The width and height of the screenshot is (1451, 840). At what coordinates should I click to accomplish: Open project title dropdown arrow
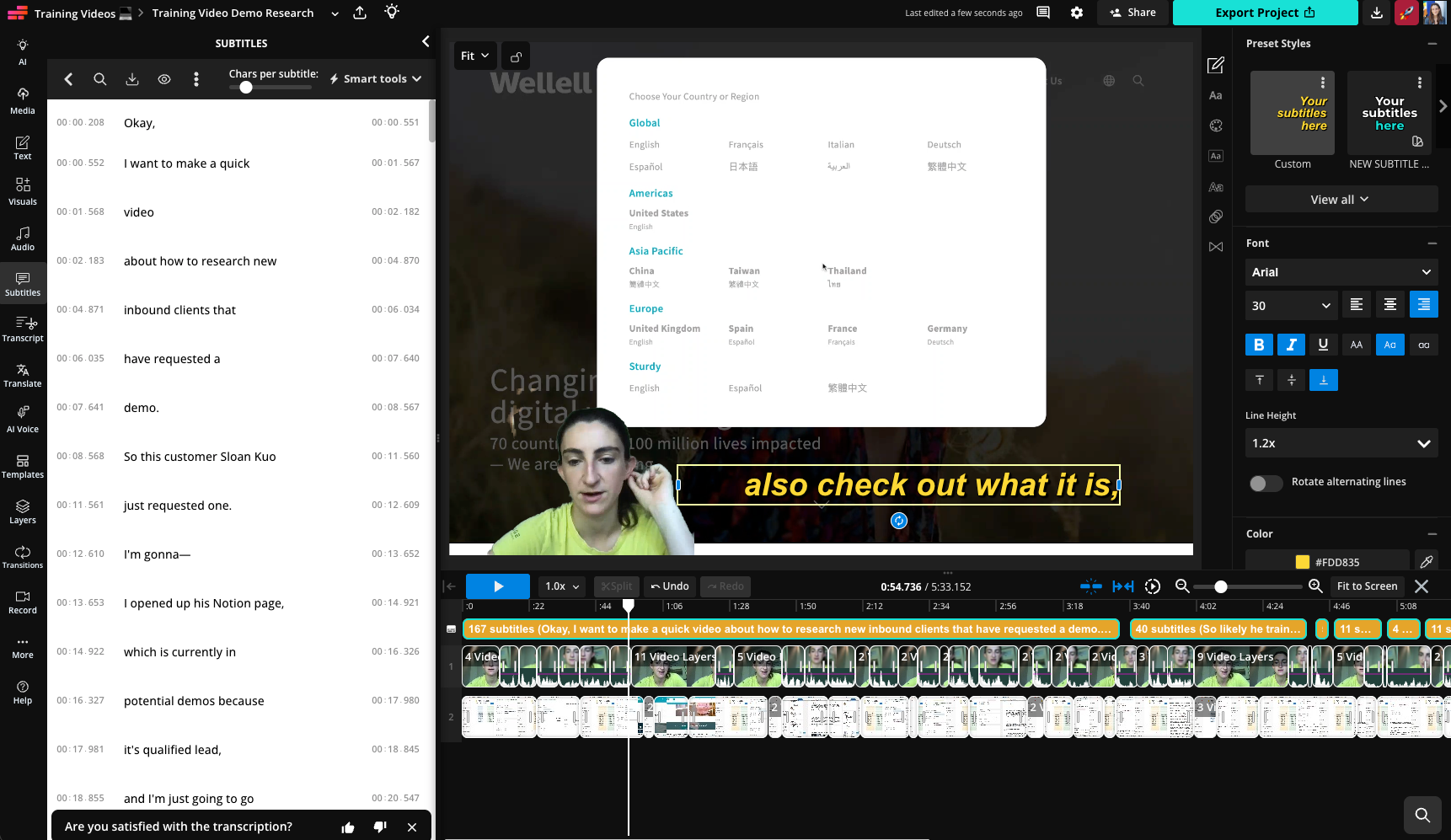(335, 13)
